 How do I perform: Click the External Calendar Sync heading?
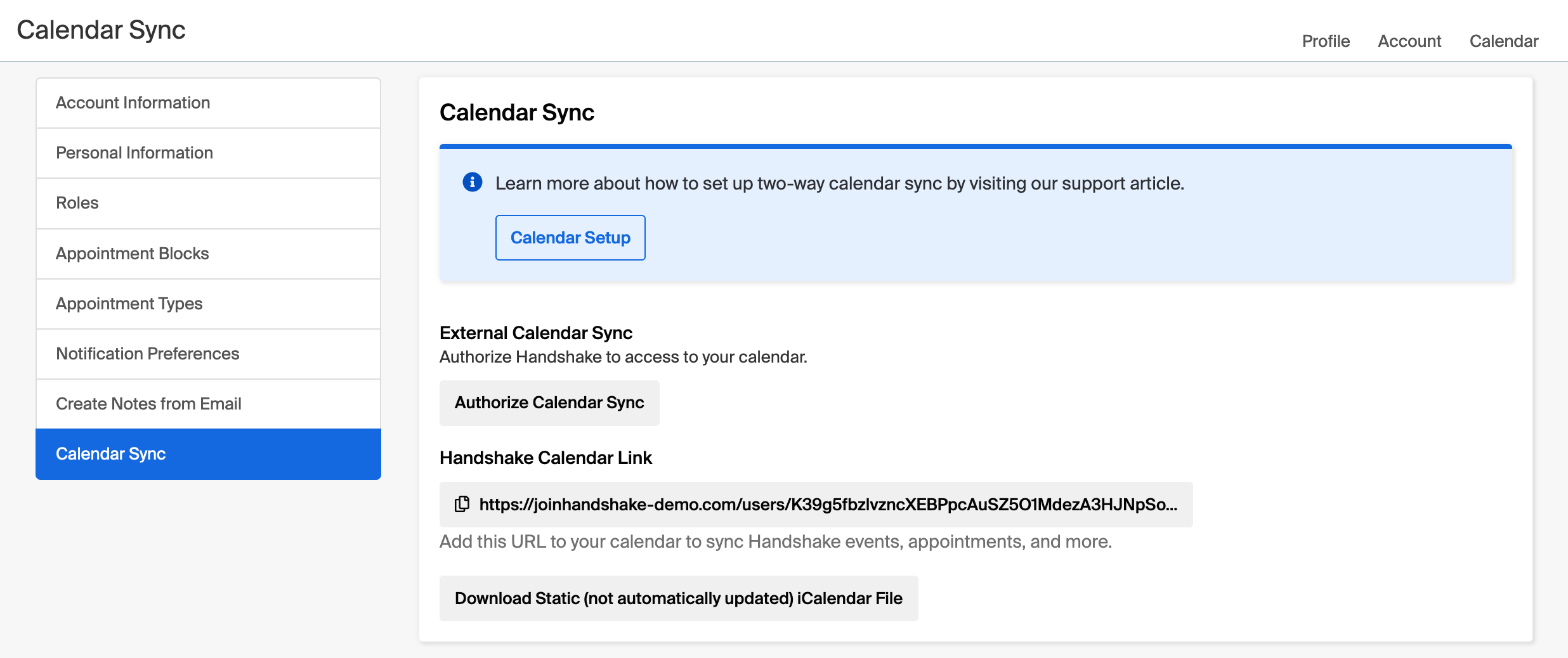coord(536,333)
